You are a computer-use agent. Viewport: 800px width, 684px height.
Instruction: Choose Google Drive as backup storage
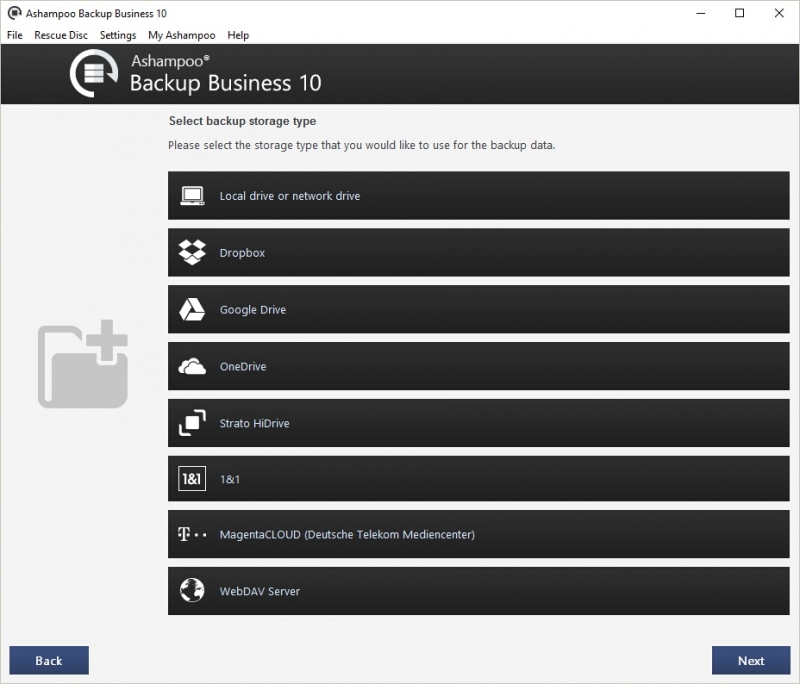point(479,310)
